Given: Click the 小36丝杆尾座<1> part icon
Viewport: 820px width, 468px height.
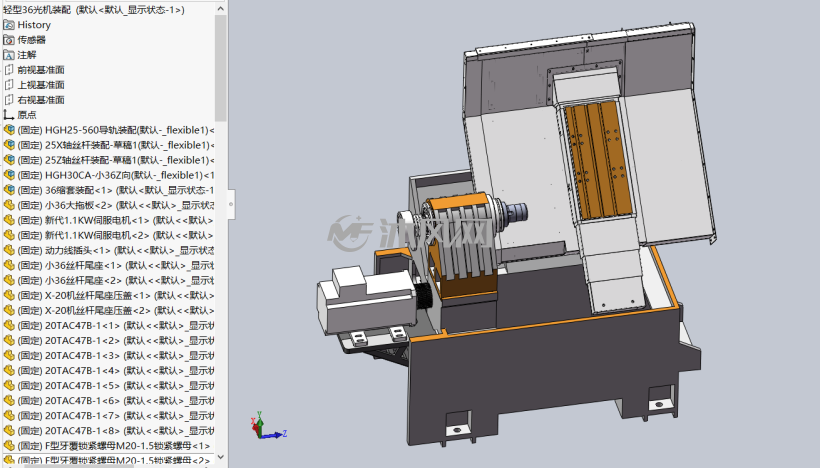Looking at the screenshot, I should (8, 265).
